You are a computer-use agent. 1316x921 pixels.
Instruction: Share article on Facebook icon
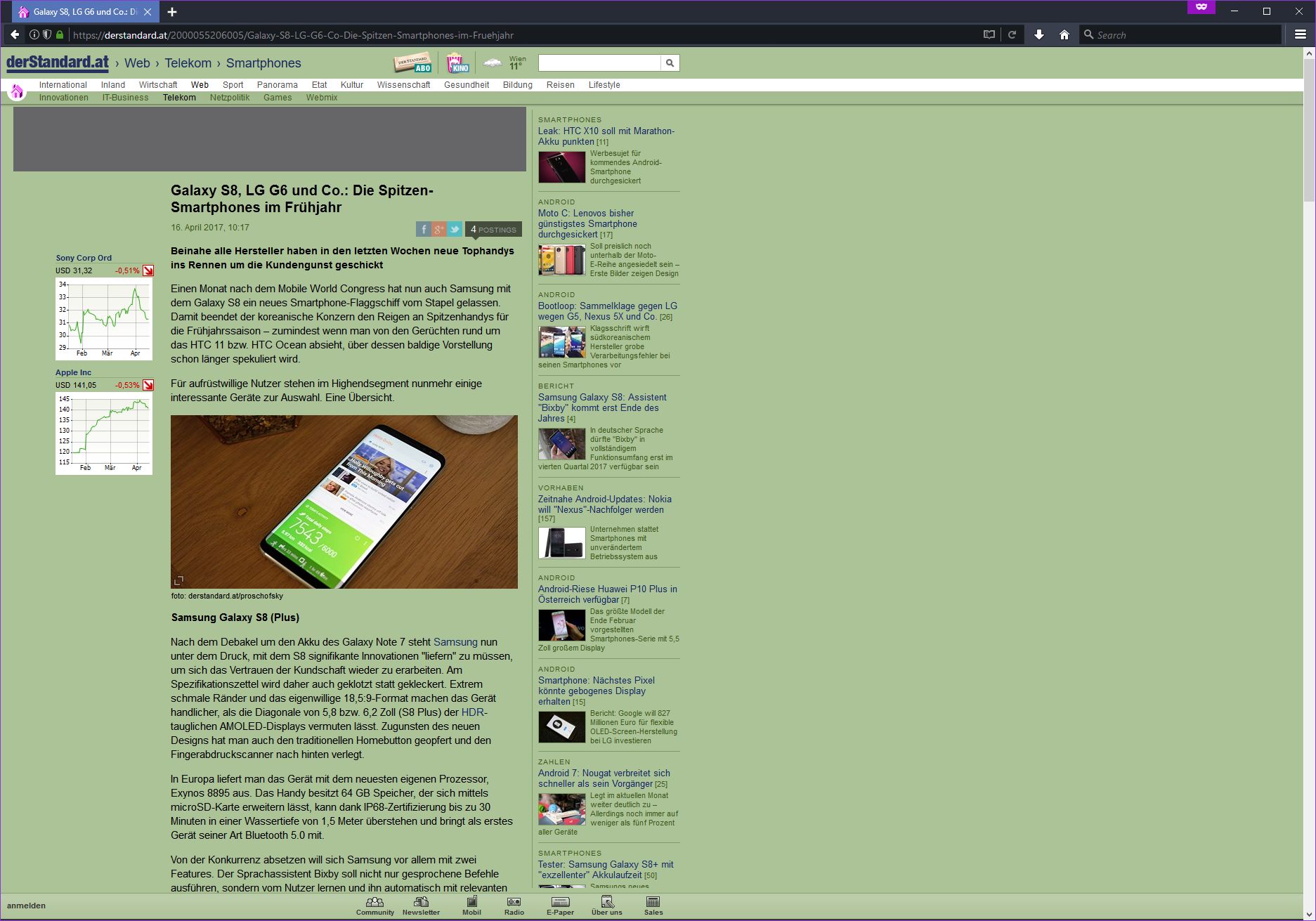pyautogui.click(x=423, y=229)
